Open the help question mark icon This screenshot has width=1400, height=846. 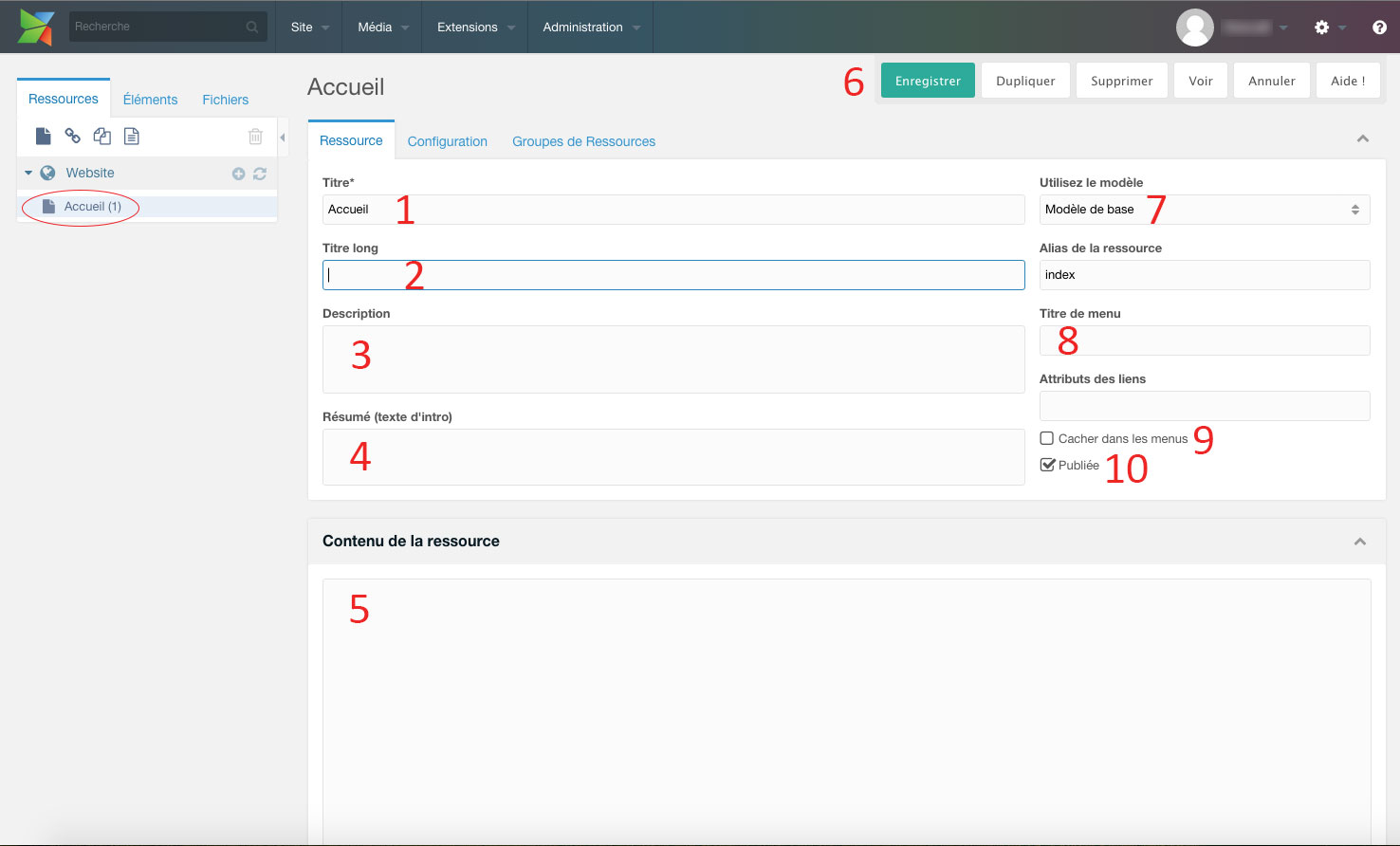click(x=1379, y=28)
